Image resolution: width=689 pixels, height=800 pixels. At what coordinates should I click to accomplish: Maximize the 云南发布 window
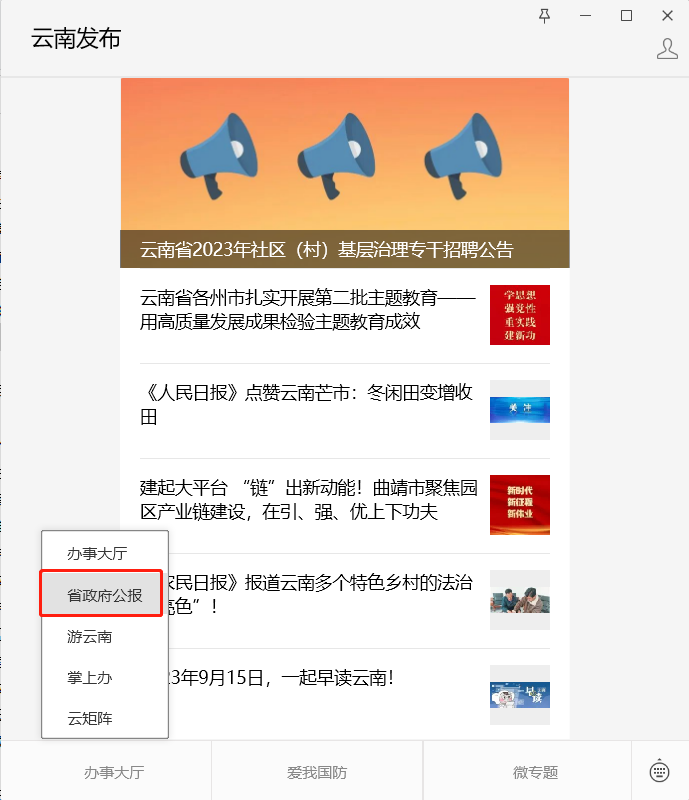(x=626, y=16)
